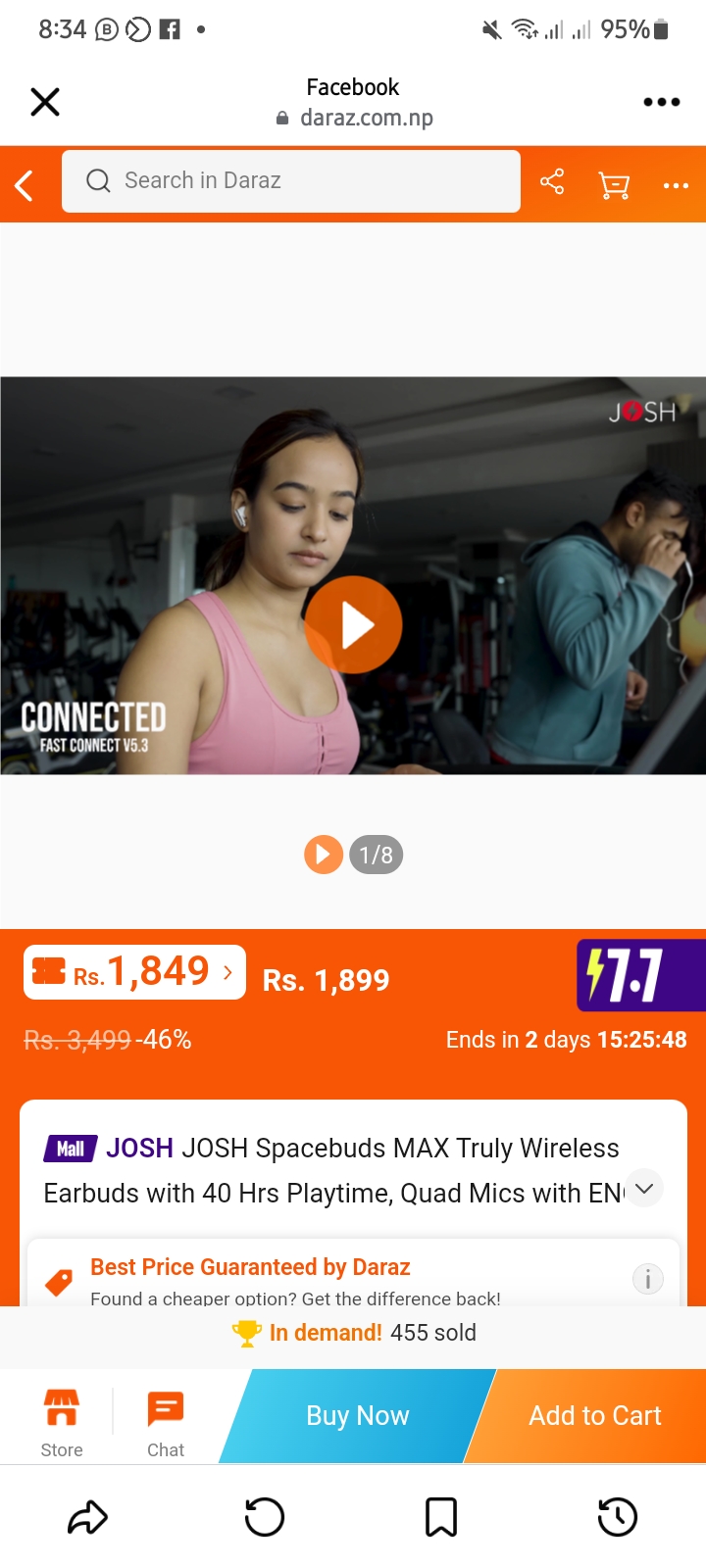Viewport: 706px width, 1568px height.
Task: Go back using the orange header arrow
Action: [x=25, y=184]
